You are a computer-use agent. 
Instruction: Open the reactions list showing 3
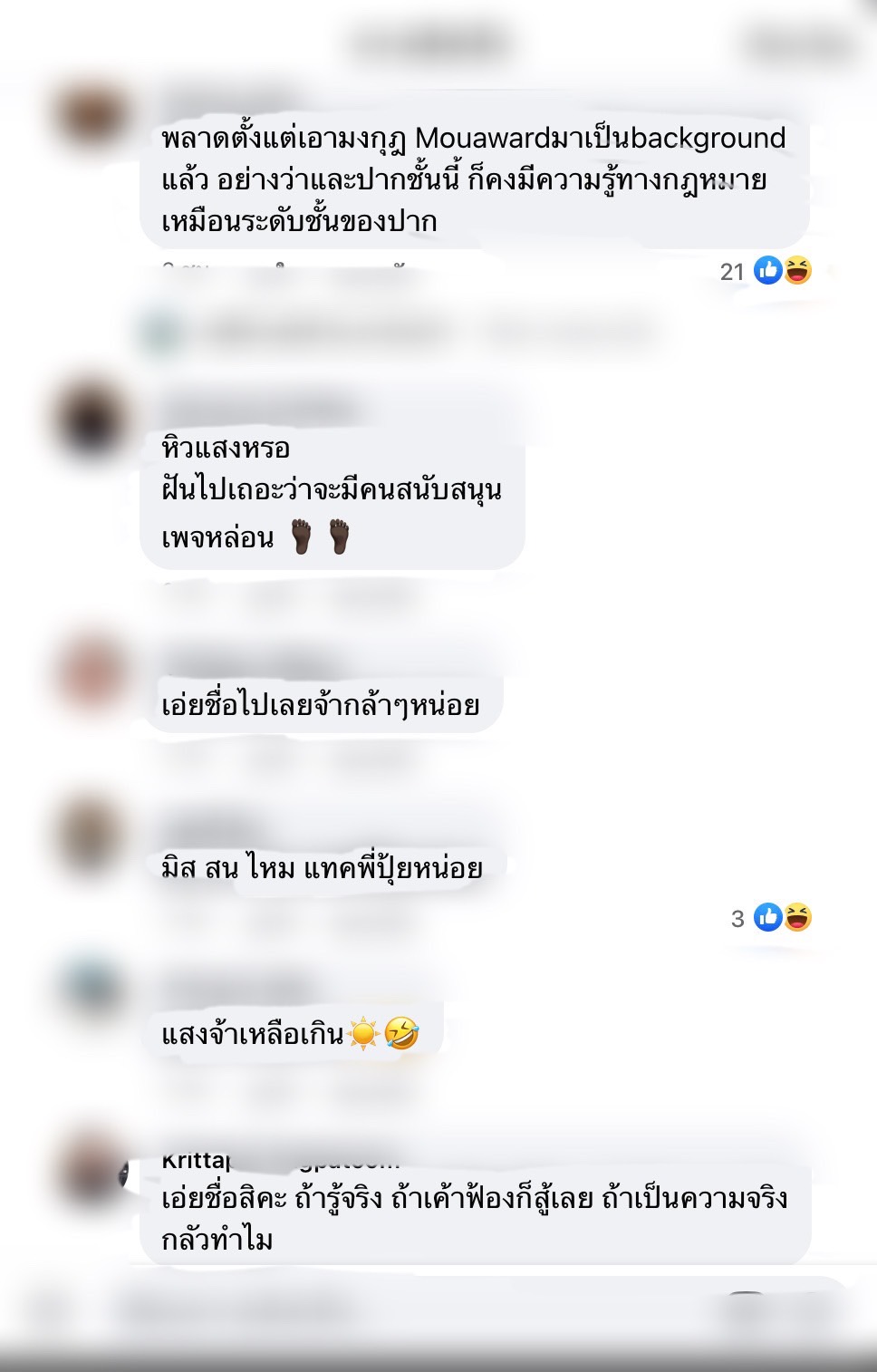click(771, 918)
